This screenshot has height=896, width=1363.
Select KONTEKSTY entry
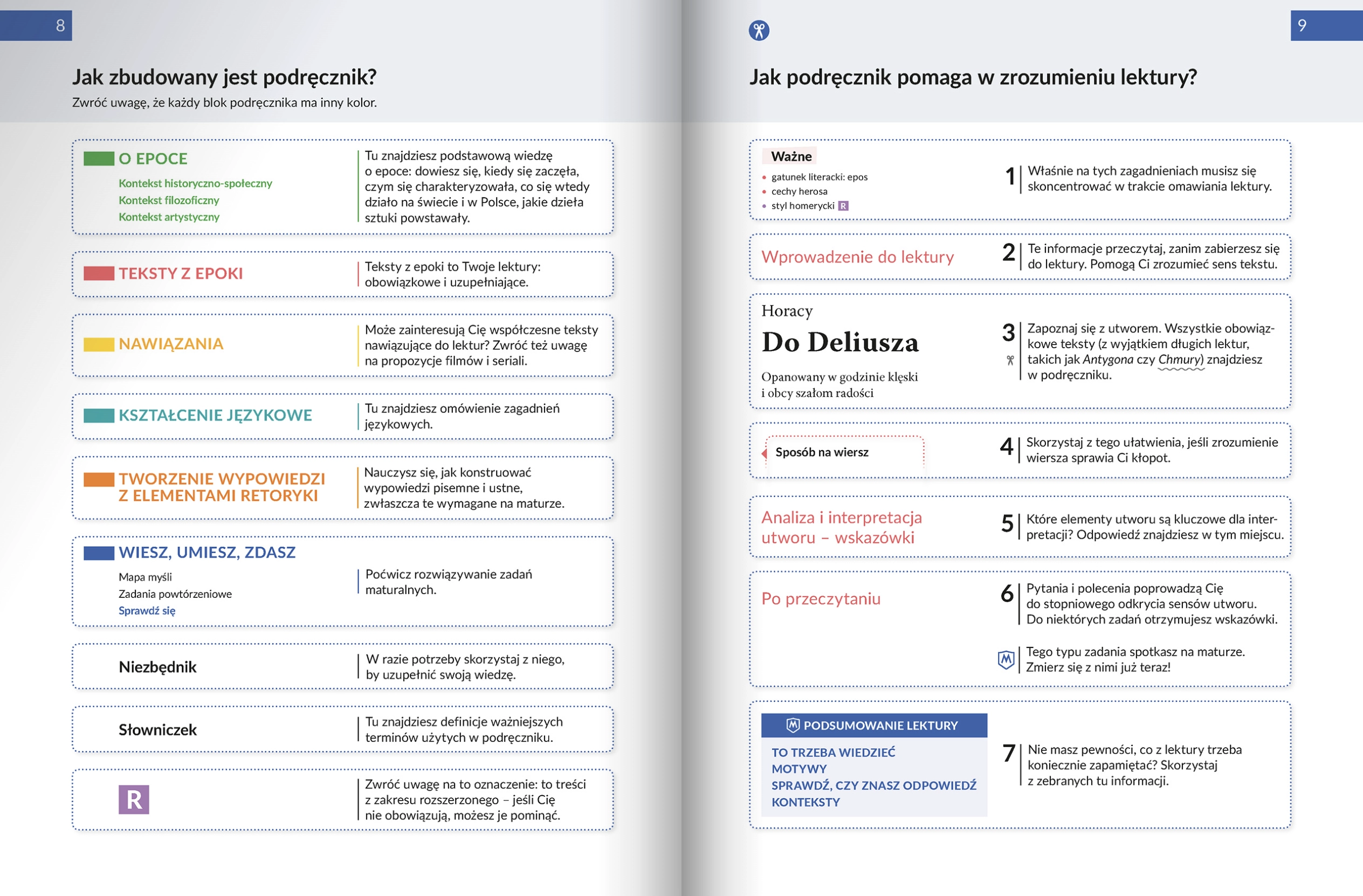pyautogui.click(x=805, y=802)
